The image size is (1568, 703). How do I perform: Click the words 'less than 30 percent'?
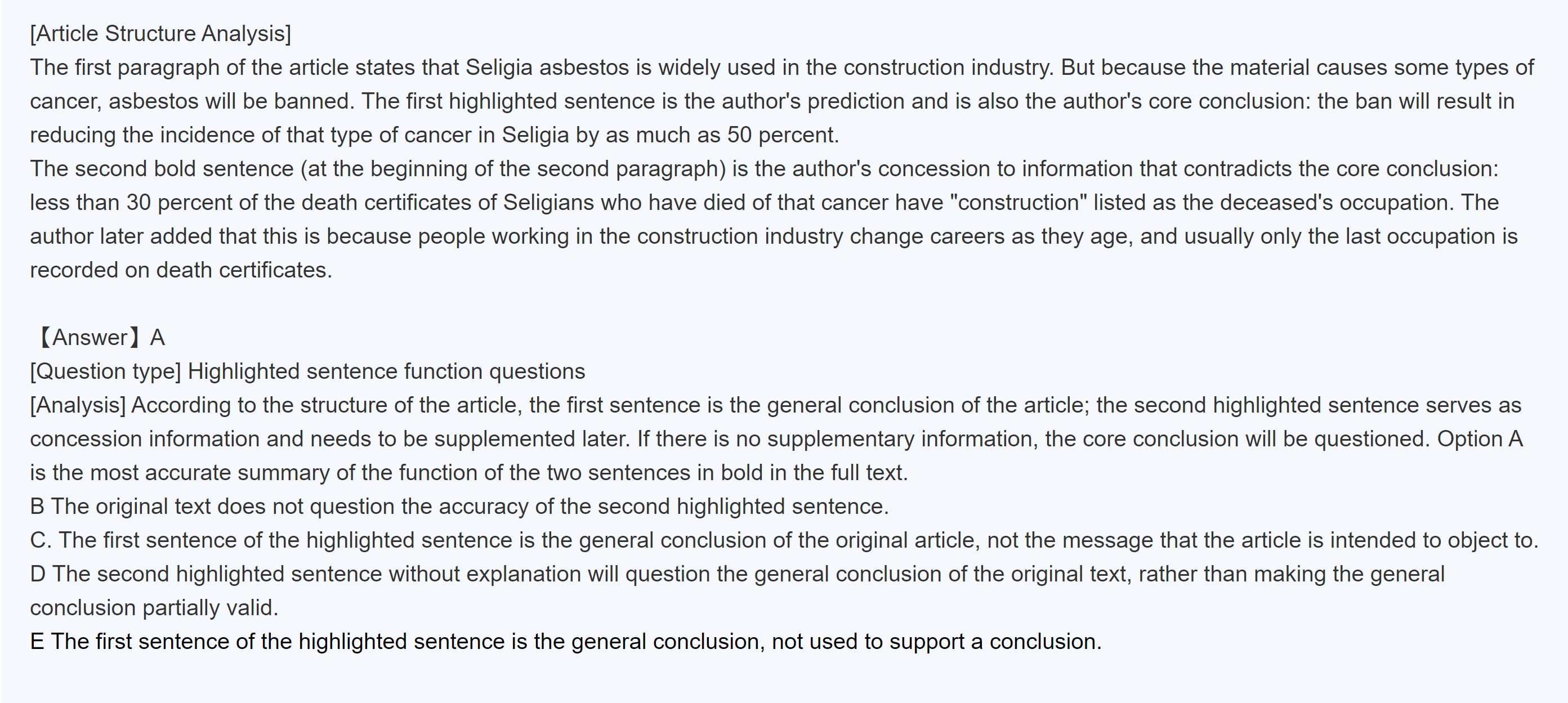pos(90,202)
